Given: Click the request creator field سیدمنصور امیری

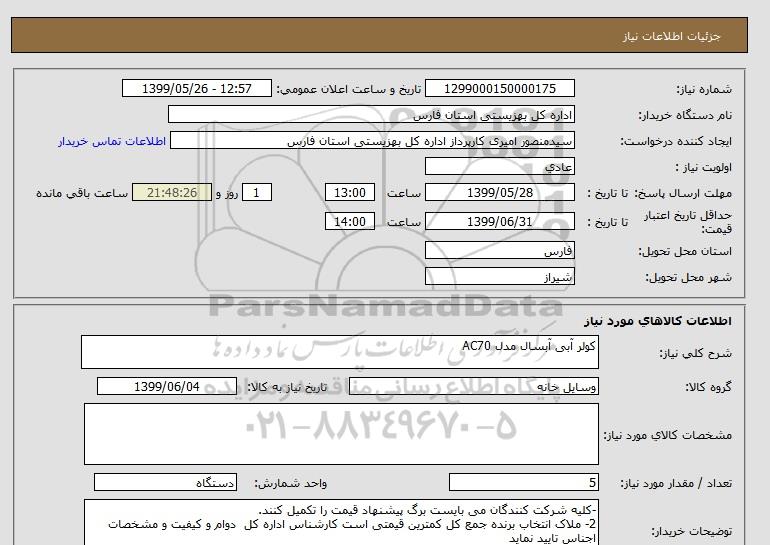Looking at the screenshot, I should point(372,140).
